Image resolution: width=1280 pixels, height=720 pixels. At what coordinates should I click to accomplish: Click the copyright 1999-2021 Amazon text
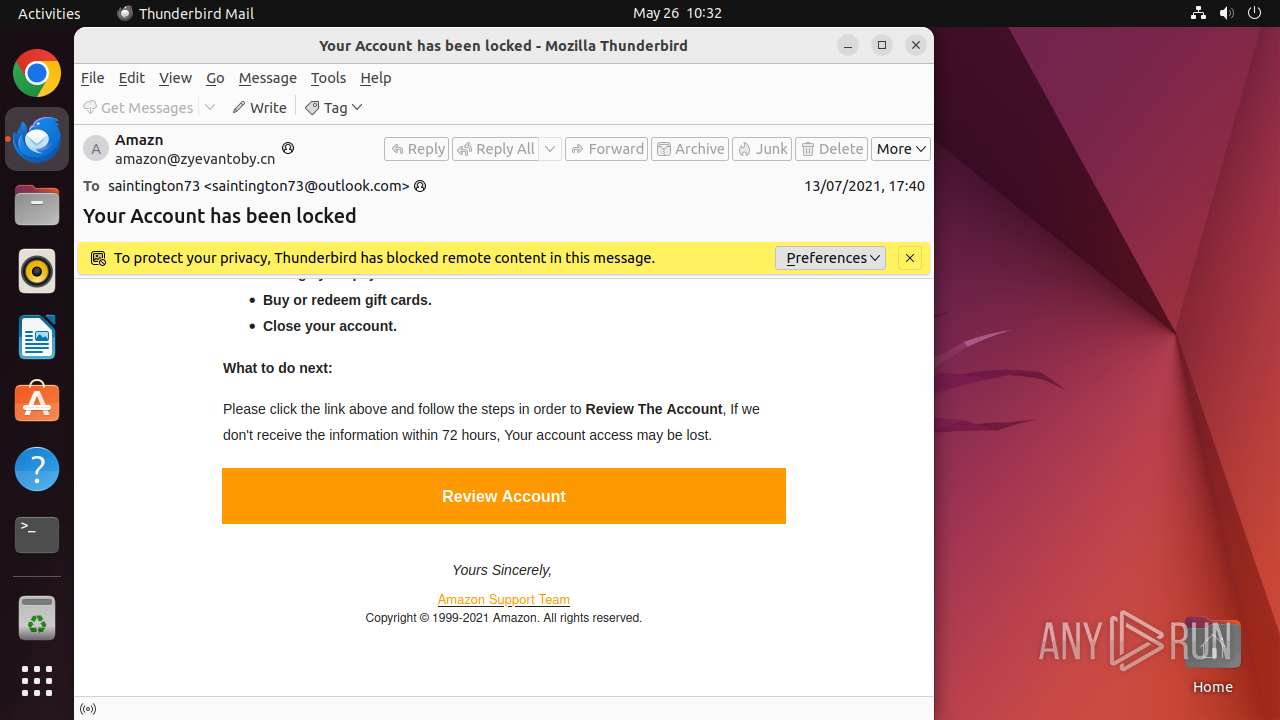pyautogui.click(x=504, y=618)
